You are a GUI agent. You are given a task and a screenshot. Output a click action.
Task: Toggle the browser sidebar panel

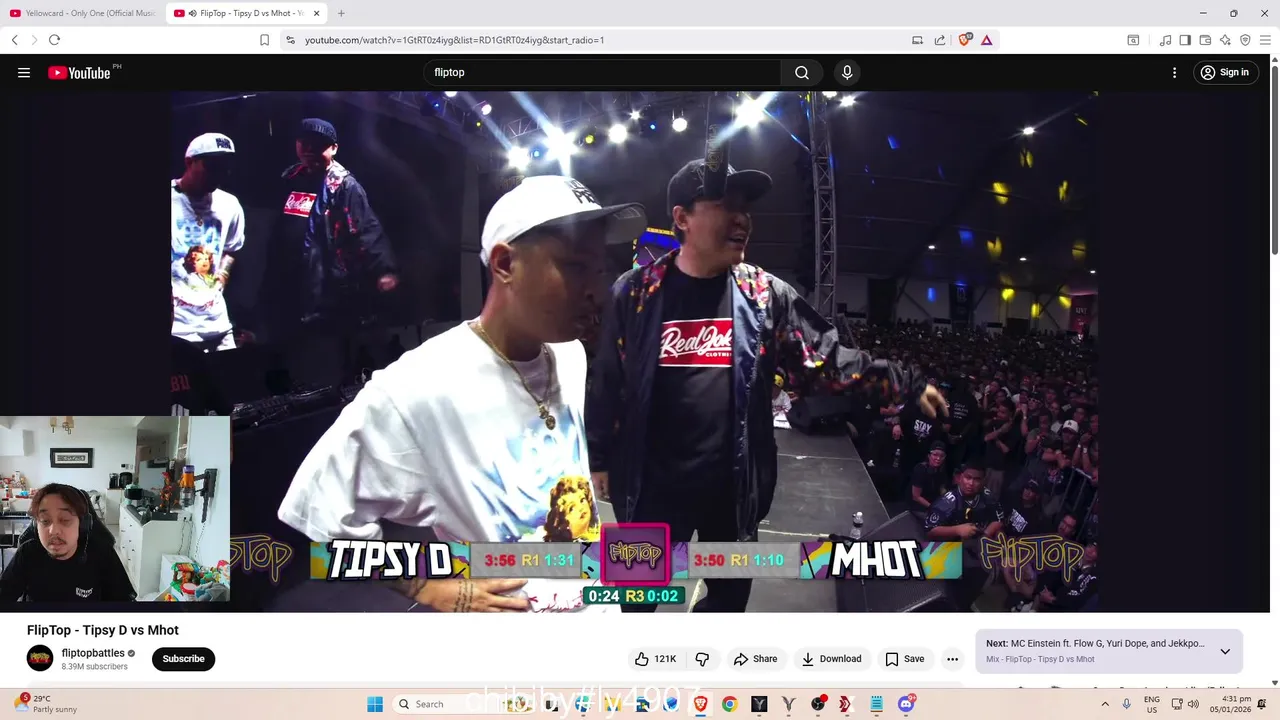click(x=1185, y=40)
